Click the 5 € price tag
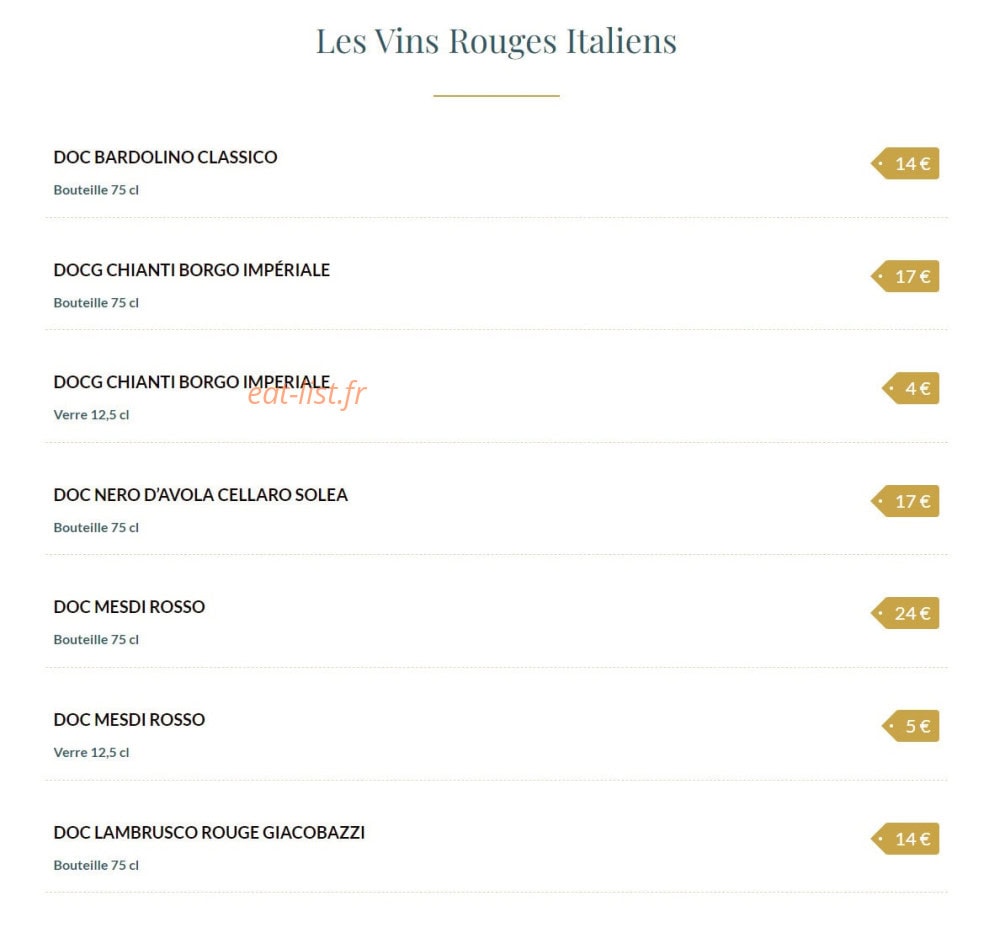Screen dimensions: 989x933 coord(911,726)
